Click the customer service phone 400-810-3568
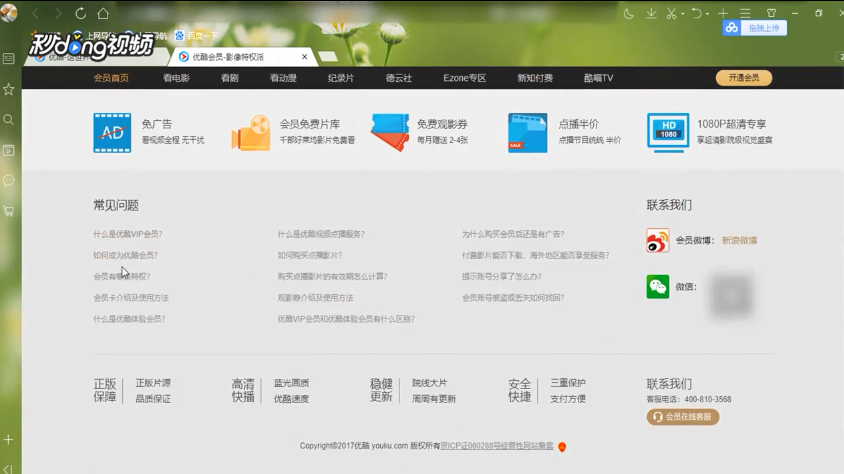Viewport: 844px width, 474px height. pyautogui.click(x=708, y=399)
